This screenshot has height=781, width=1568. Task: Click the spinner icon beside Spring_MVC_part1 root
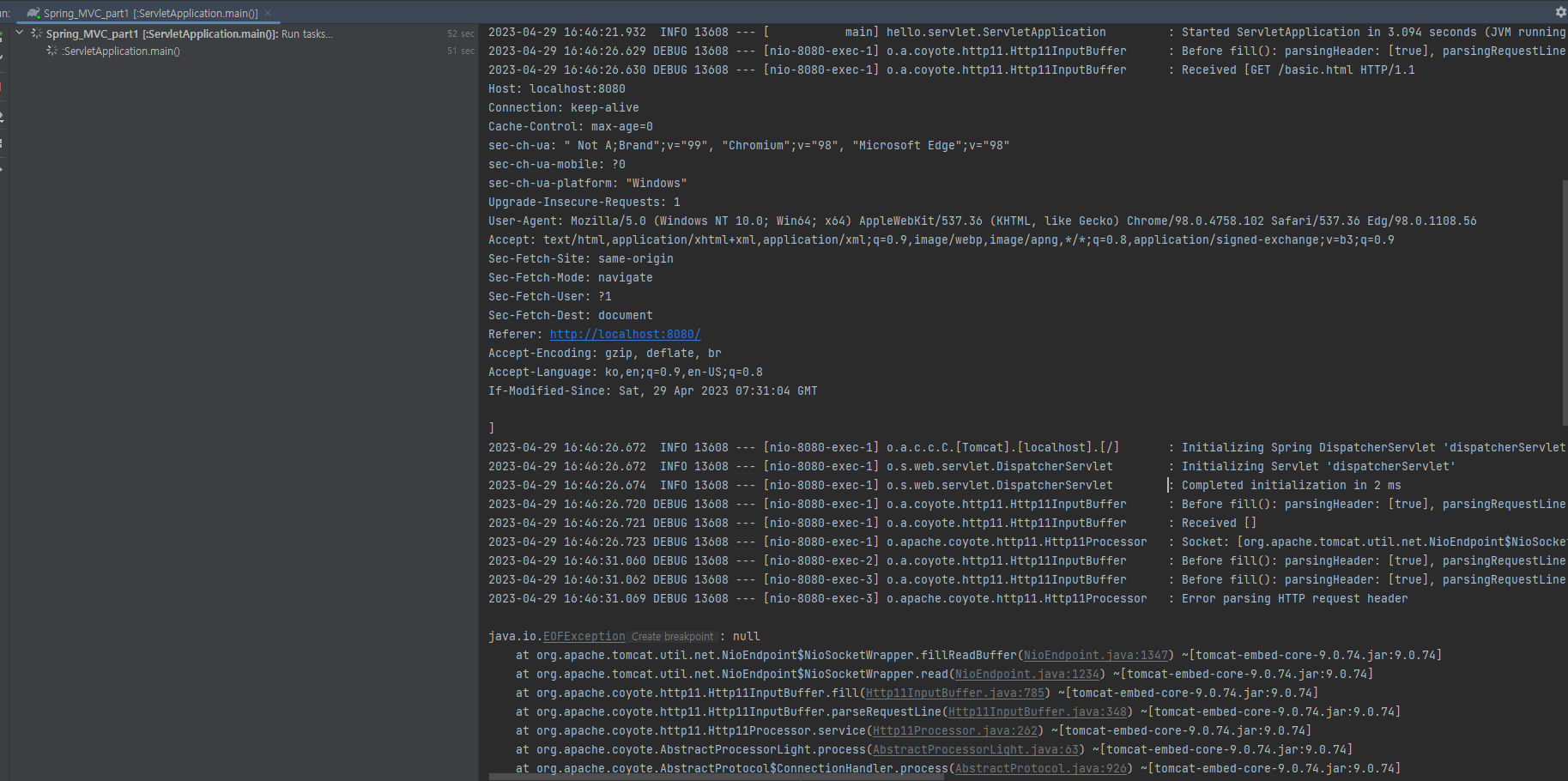[x=36, y=33]
